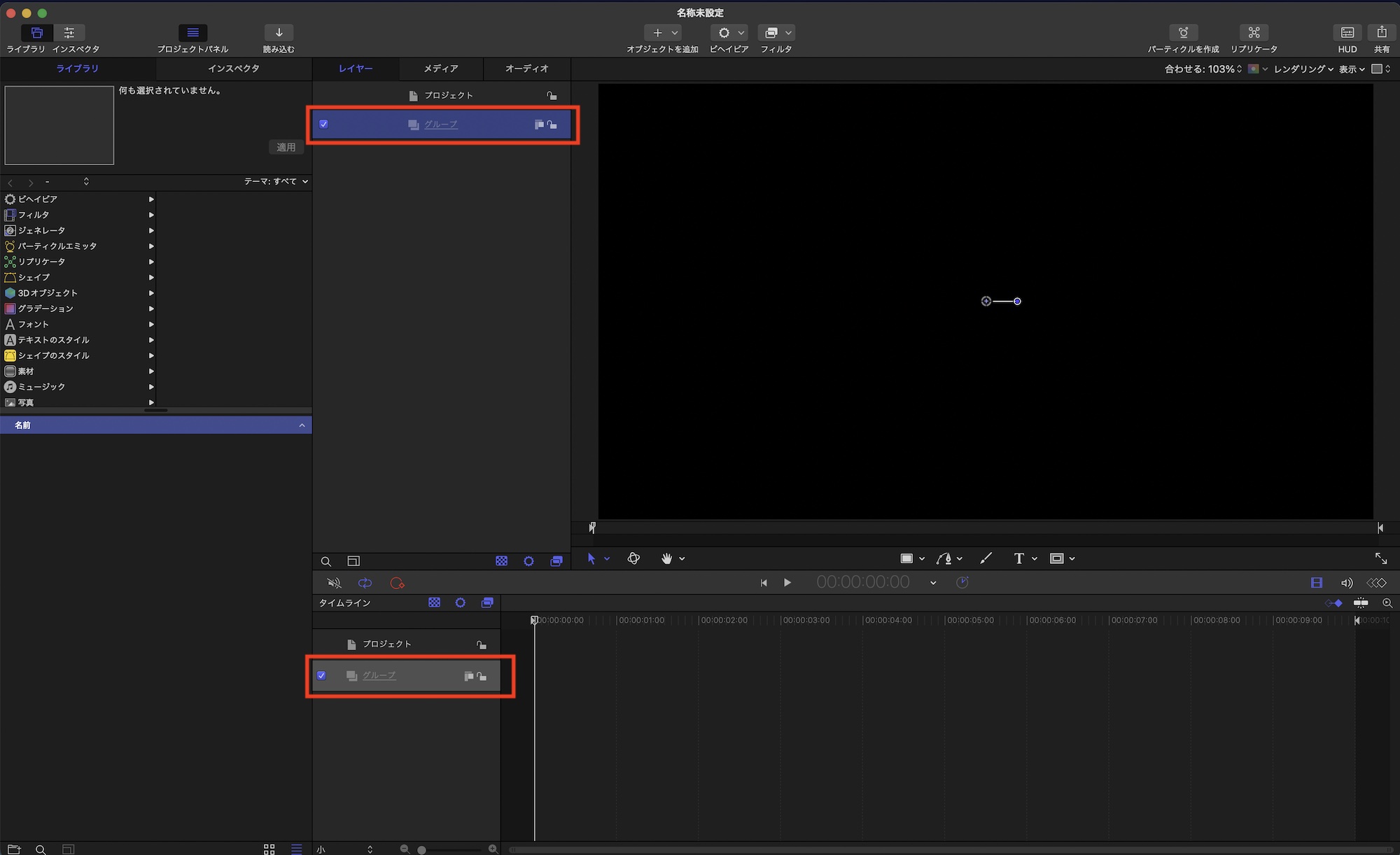Viewport: 1400px width, 855px height.
Task: Toggle loop playback button
Action: [x=365, y=583]
